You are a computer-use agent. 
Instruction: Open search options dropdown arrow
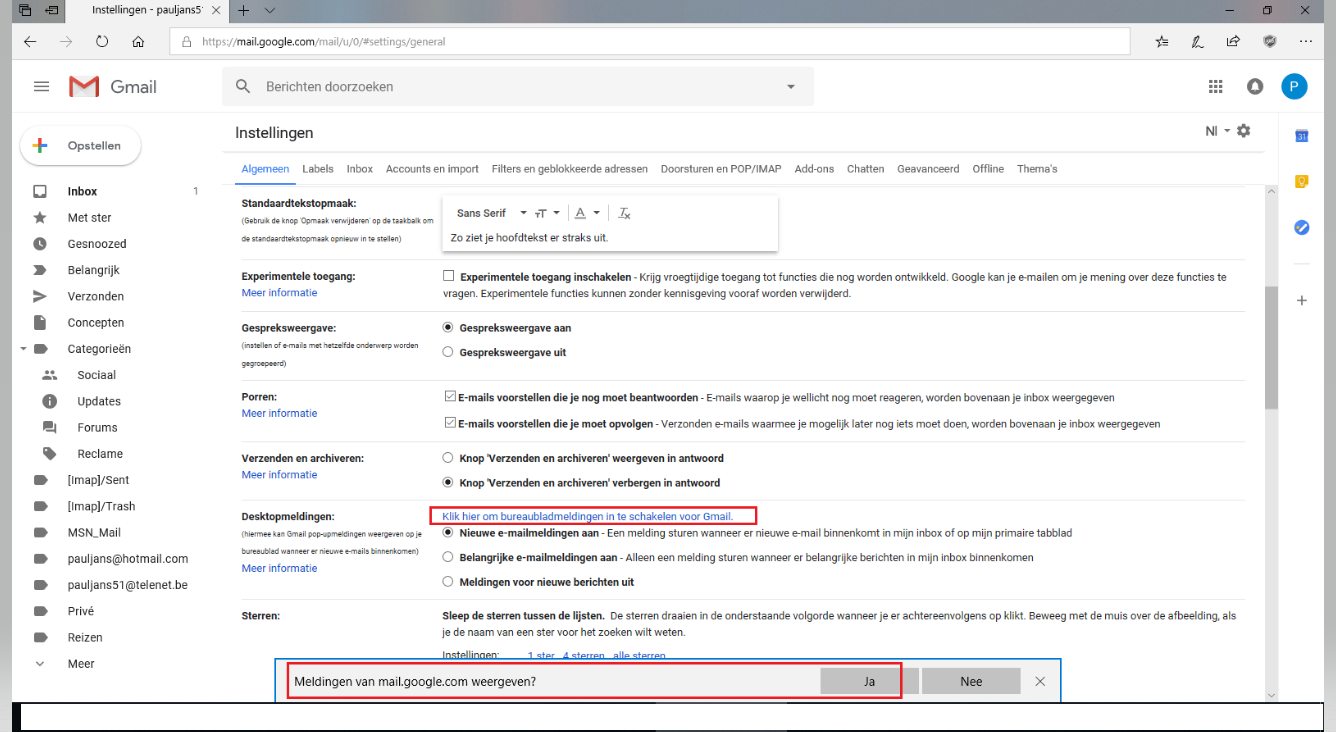pyautogui.click(x=791, y=87)
